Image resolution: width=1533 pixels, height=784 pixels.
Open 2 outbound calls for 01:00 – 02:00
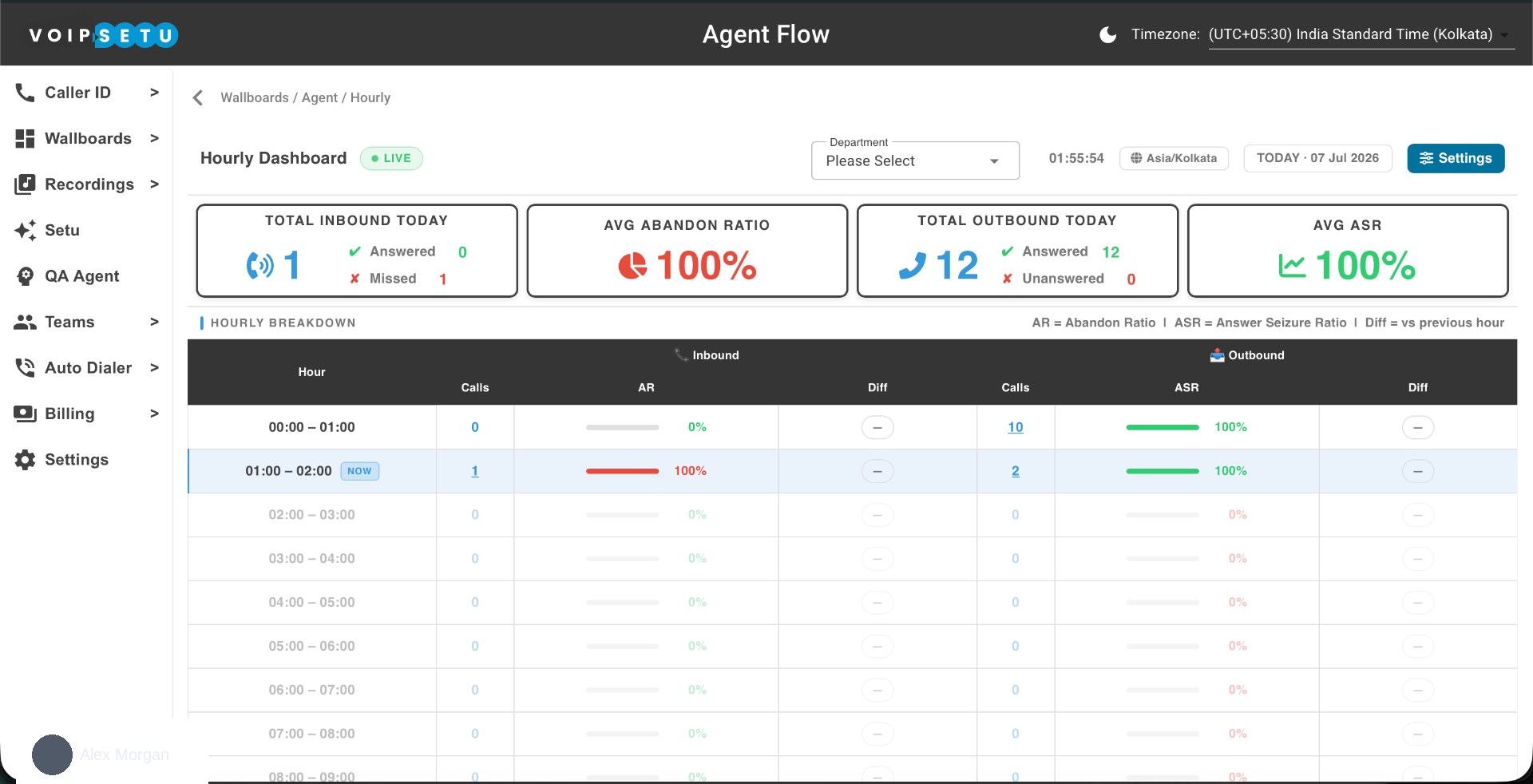click(1016, 471)
